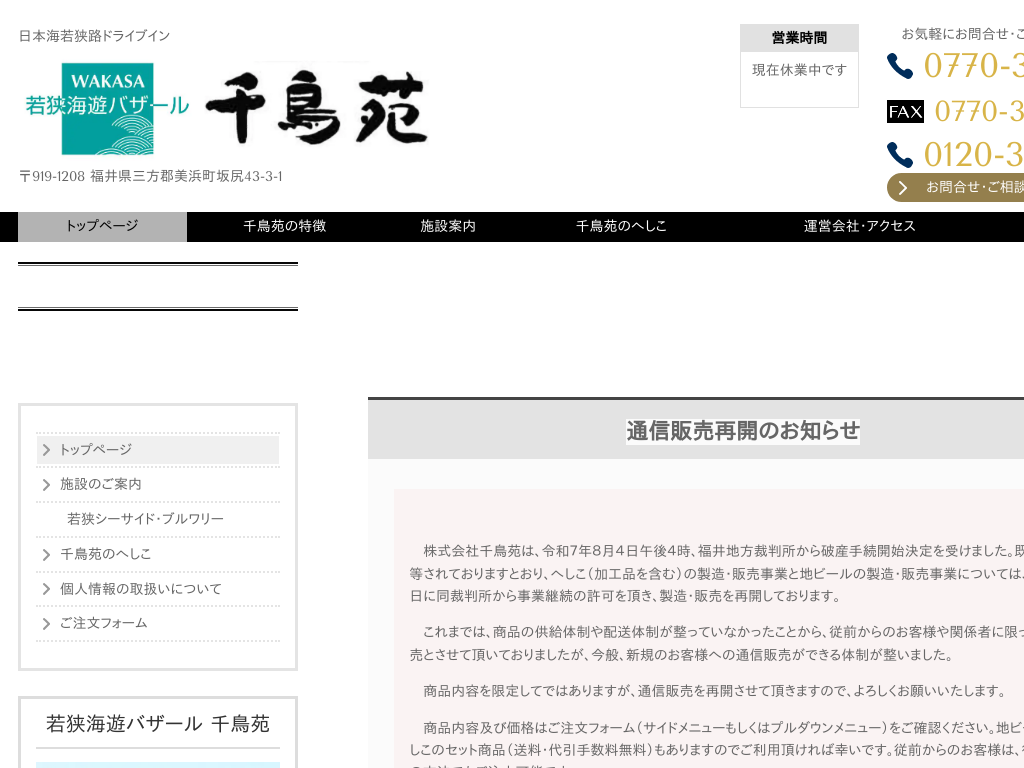Click the phone icon beside the 0120 number
The width and height of the screenshot is (1024, 768).
(x=901, y=153)
